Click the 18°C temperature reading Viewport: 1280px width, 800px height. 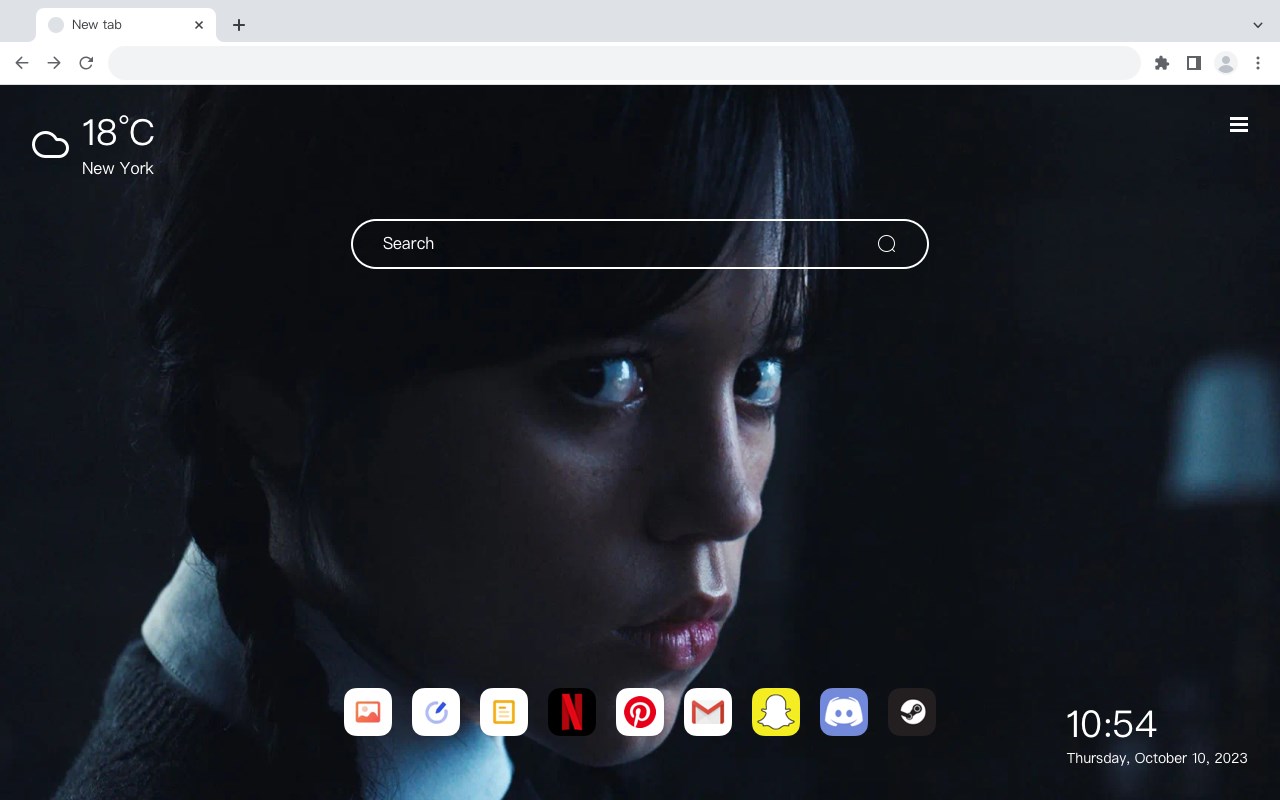118,133
